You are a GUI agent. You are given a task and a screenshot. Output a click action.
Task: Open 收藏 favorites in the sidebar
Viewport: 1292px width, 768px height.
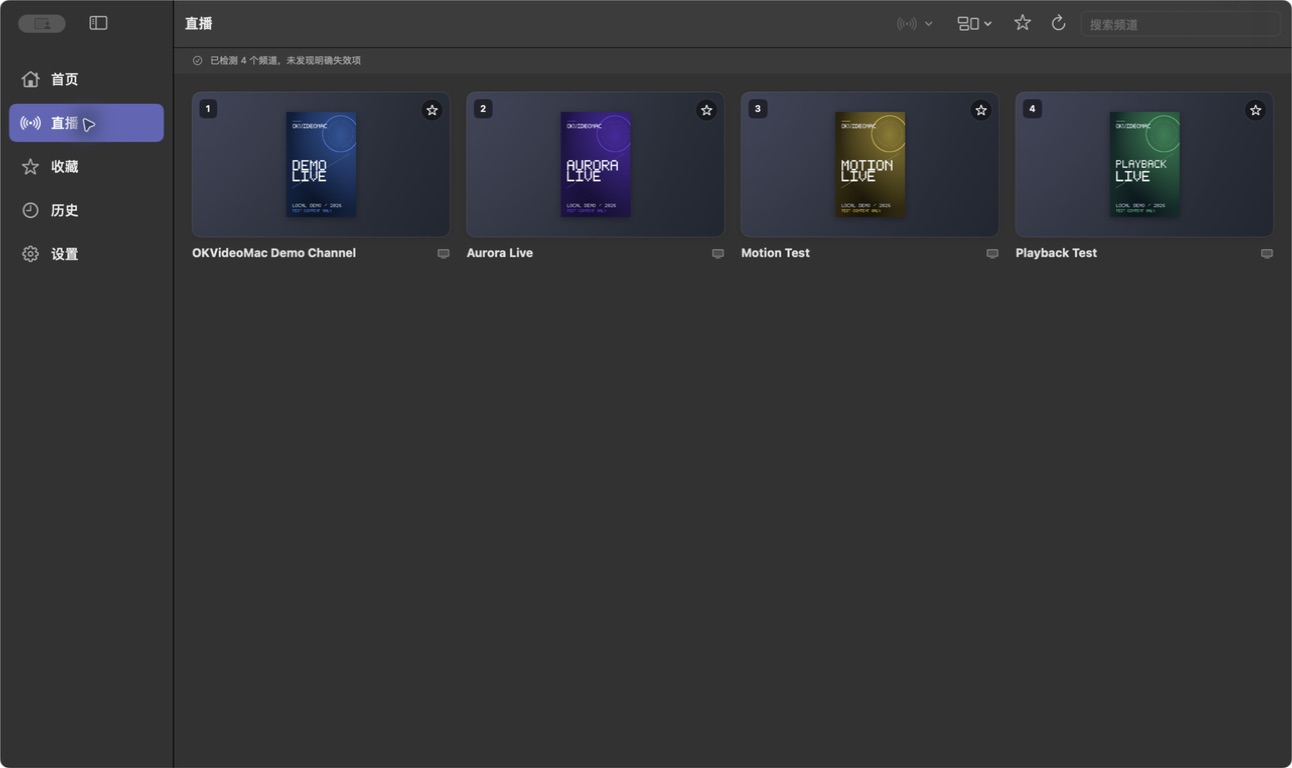(x=86, y=167)
